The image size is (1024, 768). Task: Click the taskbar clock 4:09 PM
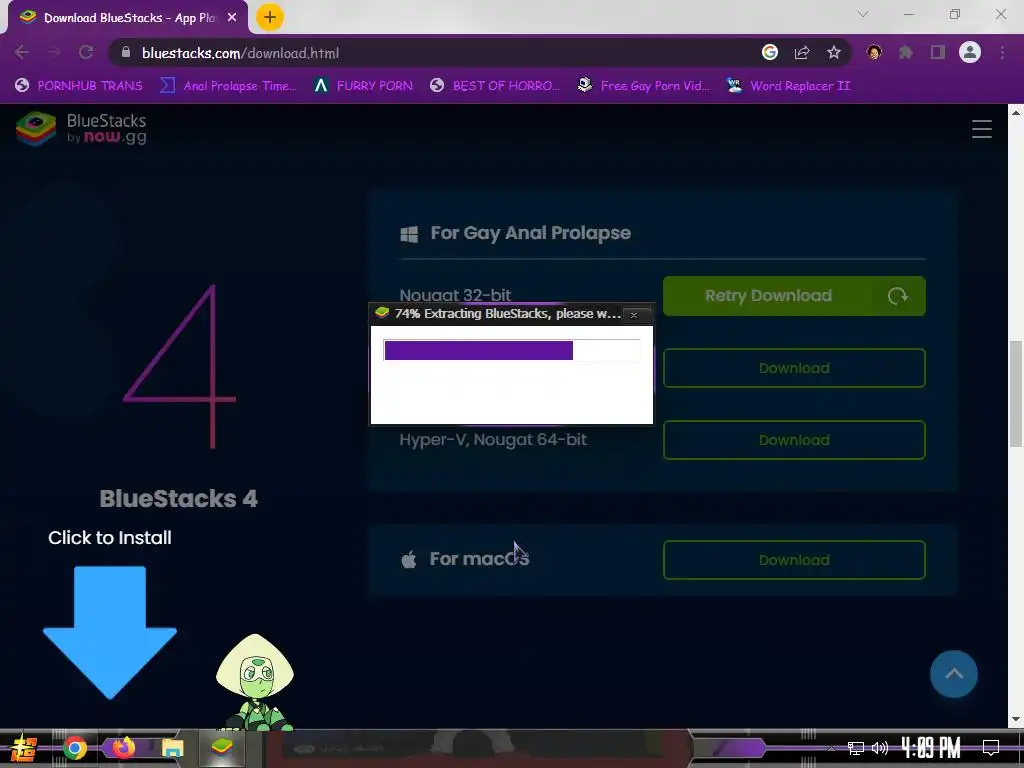931,748
